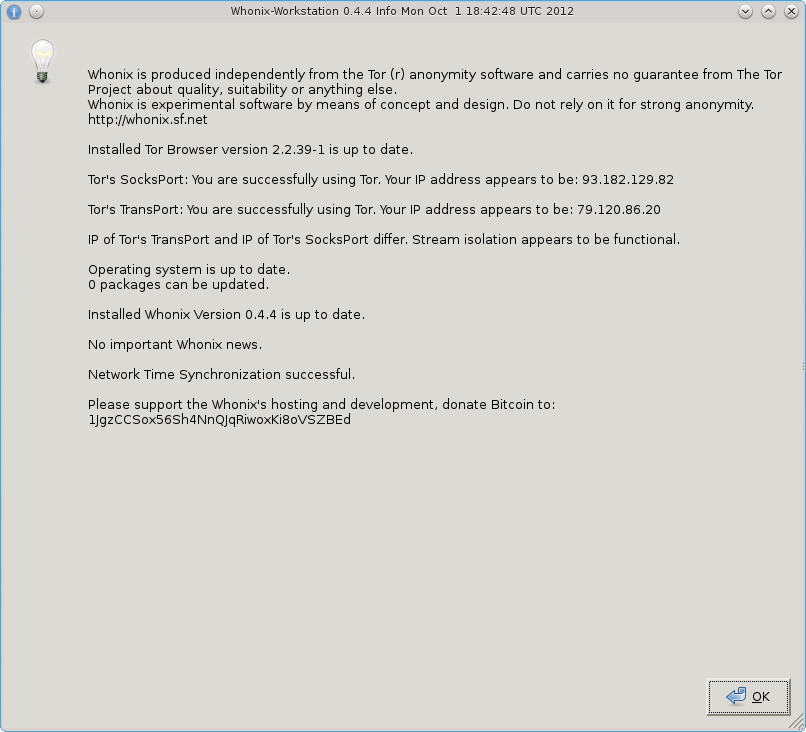This screenshot has width=806, height=732.
Task: Open the window menu icon in title bar
Action: click(14, 12)
